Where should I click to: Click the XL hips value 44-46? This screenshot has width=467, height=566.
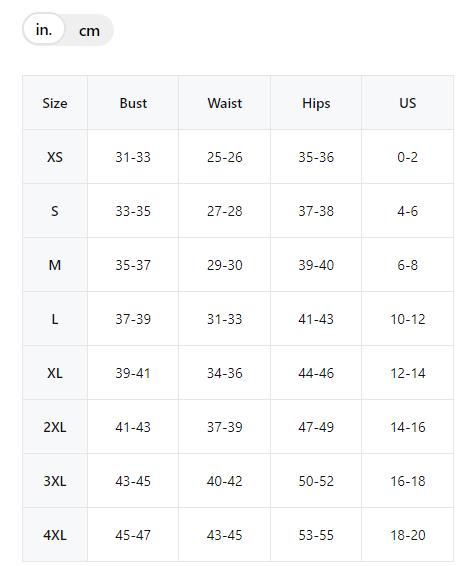pyautogui.click(x=316, y=373)
